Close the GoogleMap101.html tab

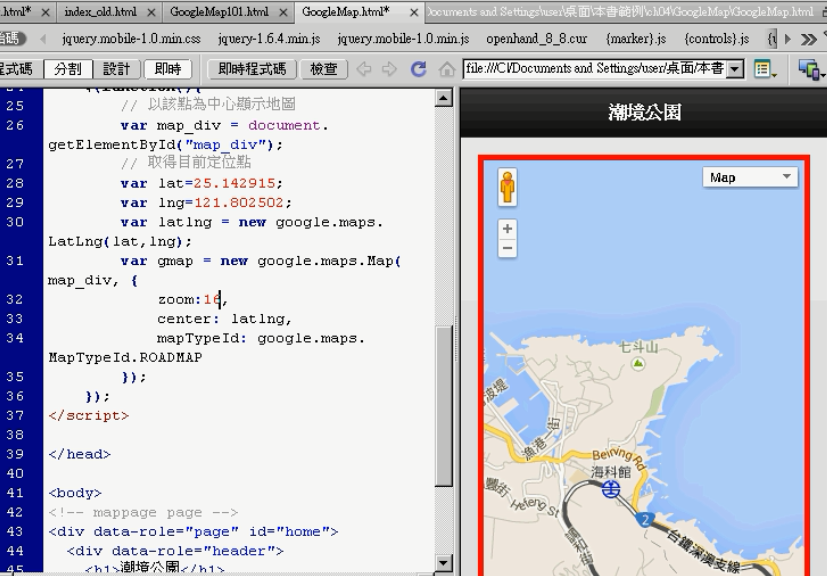pos(283,12)
